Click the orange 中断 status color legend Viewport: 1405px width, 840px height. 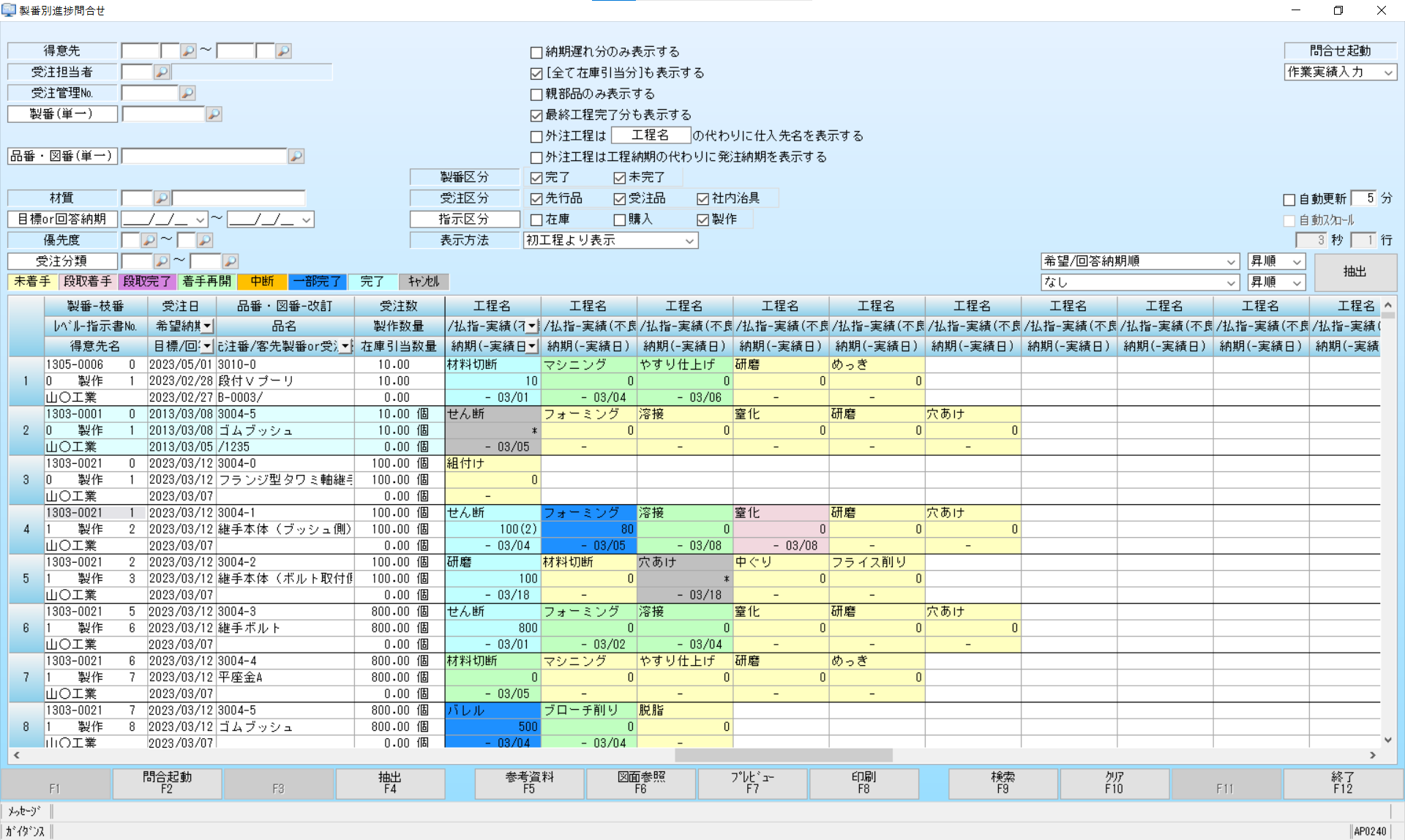pos(262,282)
